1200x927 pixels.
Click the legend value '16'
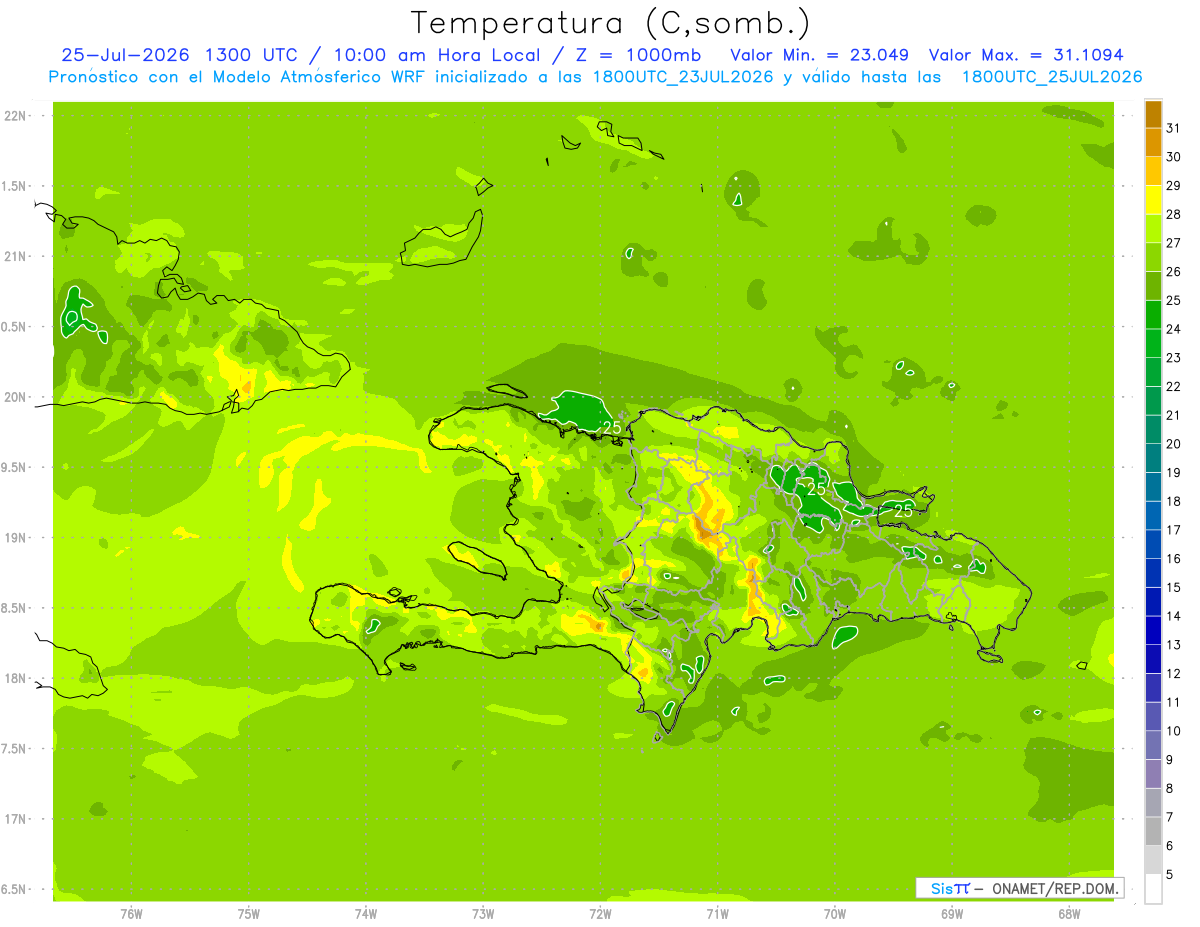(1174, 559)
